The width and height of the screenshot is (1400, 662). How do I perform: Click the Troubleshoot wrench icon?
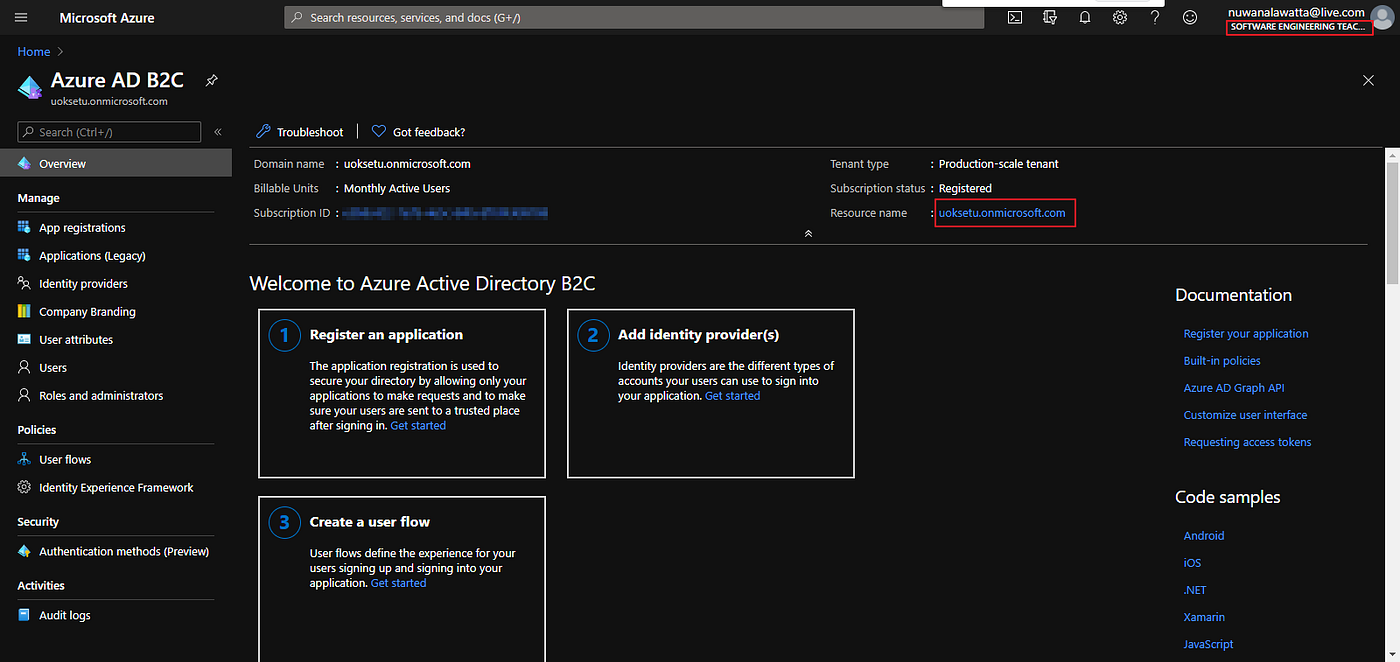264,132
